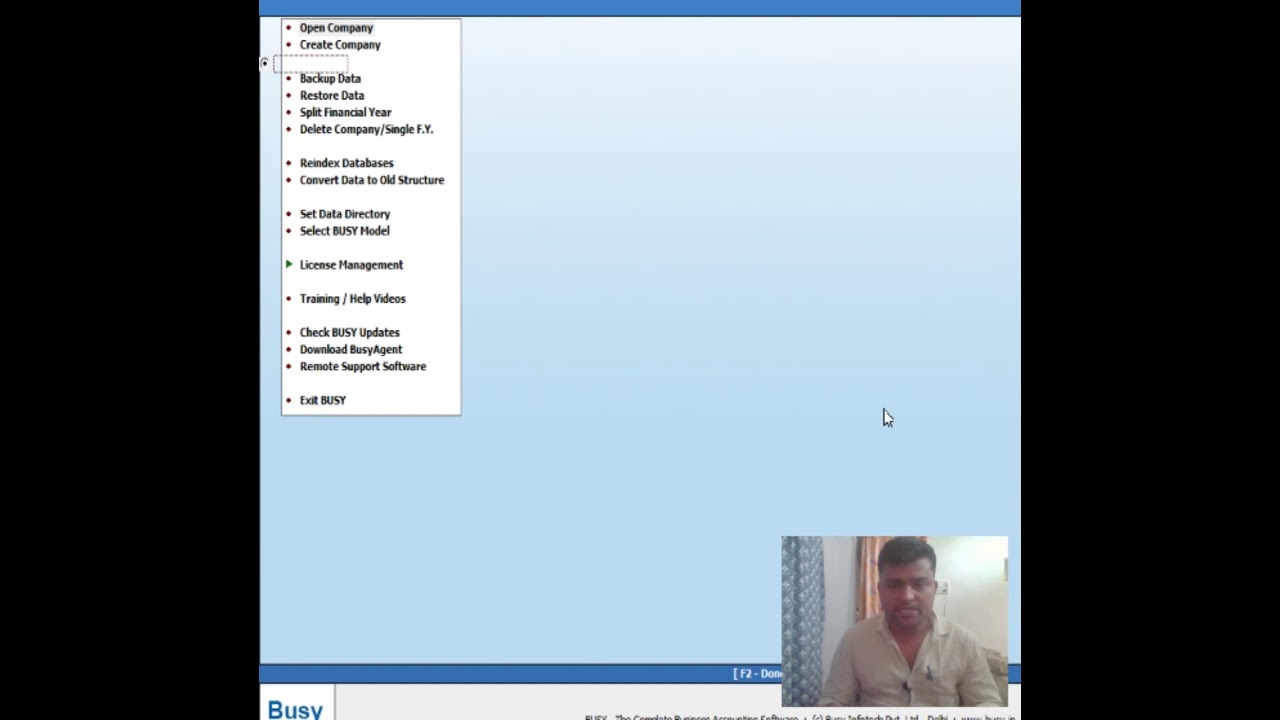Expand the License Management submenu

coord(351,265)
